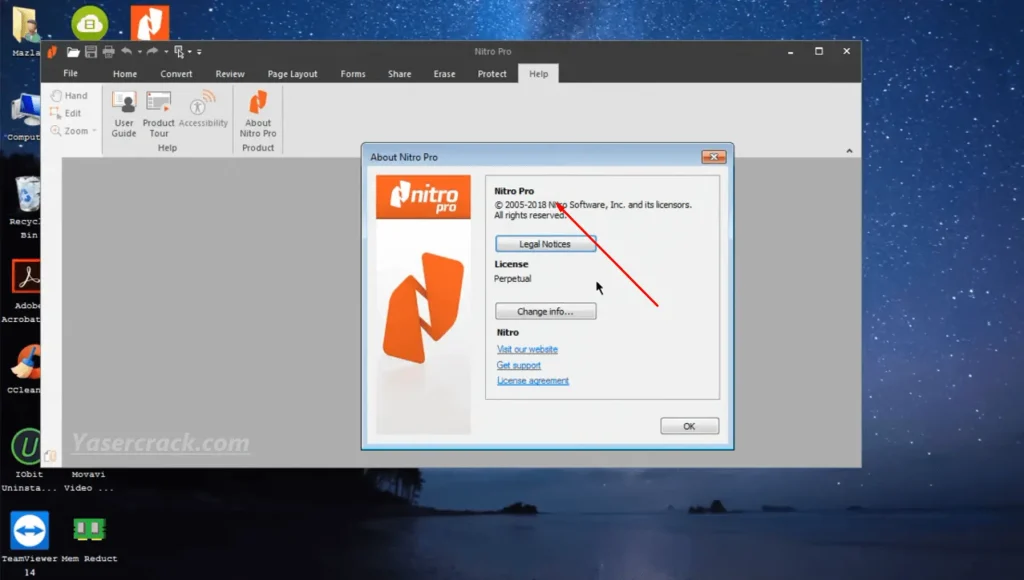Switch to the Convert tab

(176, 74)
